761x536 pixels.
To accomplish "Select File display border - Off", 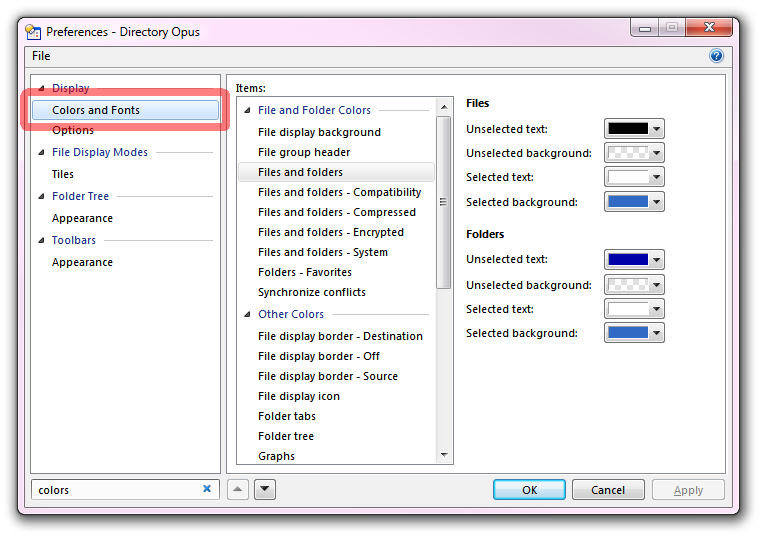I will click(x=319, y=356).
